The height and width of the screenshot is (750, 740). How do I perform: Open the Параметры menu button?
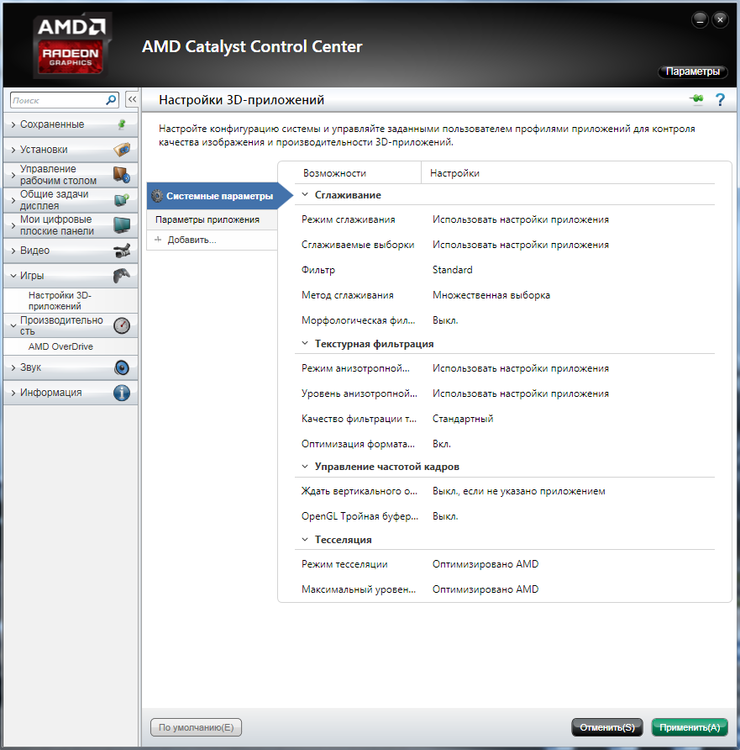pyautogui.click(x=693, y=71)
